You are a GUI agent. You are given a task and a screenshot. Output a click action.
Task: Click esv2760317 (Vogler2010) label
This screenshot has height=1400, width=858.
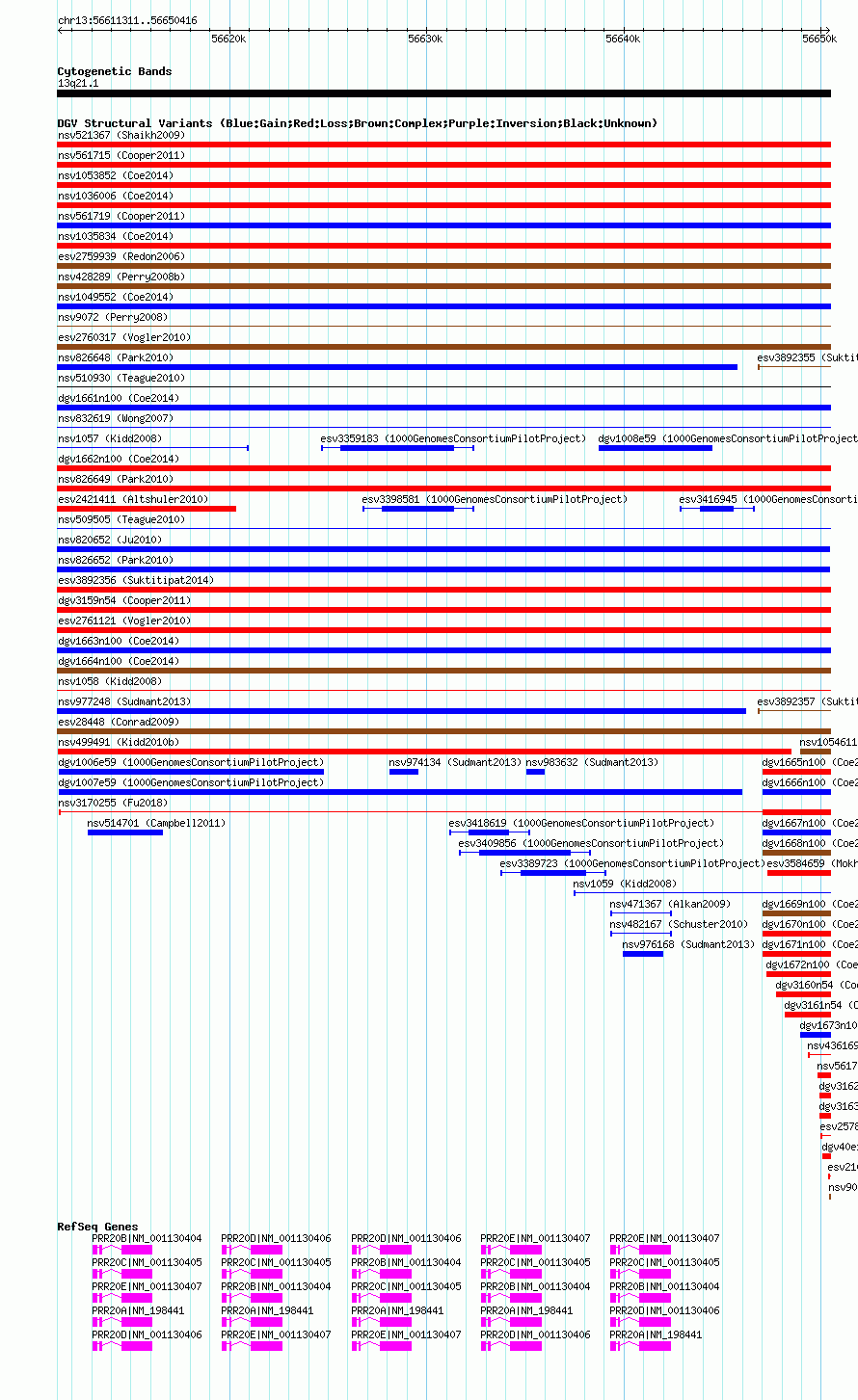click(124, 337)
